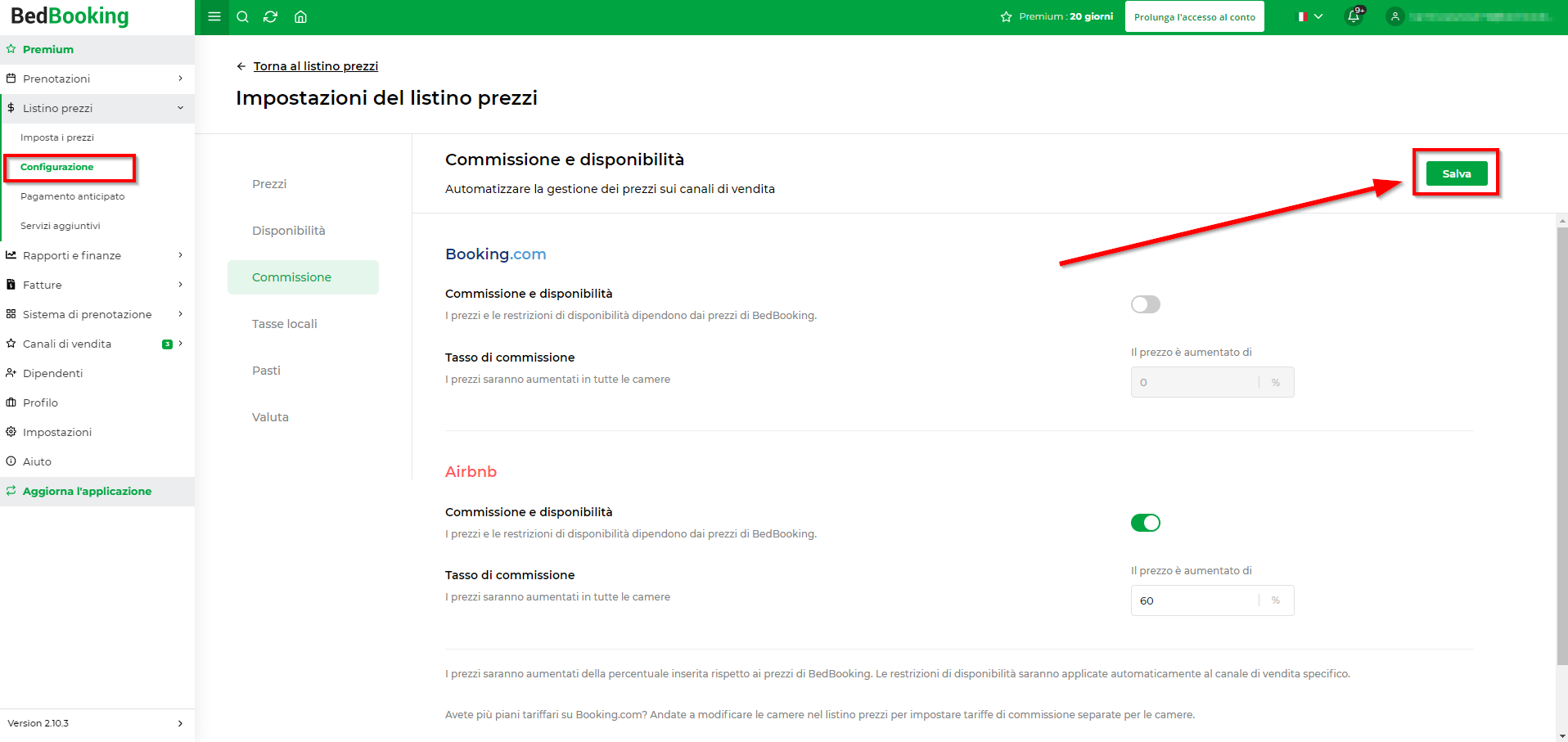Open the language dropdown arrow
The image size is (1568, 742).
(1318, 16)
